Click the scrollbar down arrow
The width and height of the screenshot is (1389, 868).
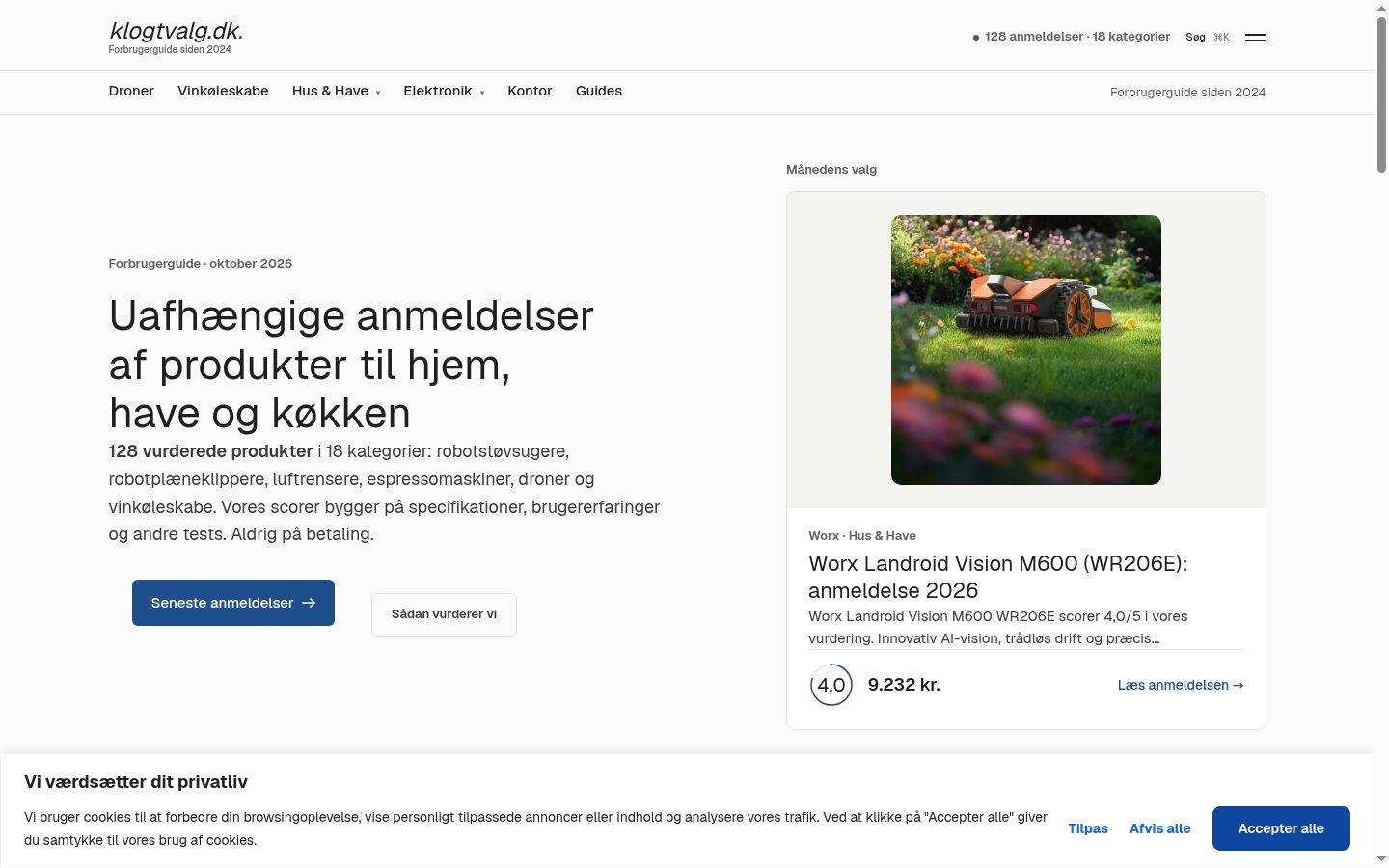point(1381,859)
